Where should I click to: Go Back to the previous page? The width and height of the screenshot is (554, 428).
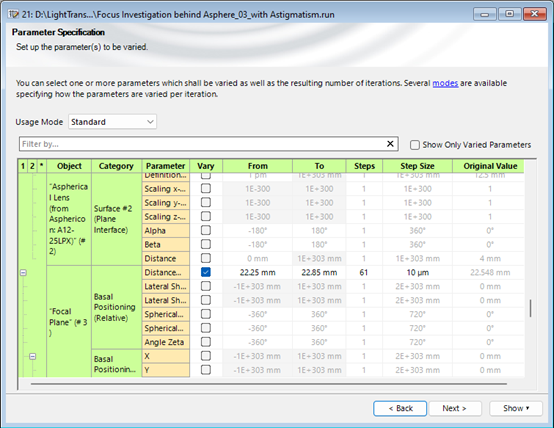point(400,408)
